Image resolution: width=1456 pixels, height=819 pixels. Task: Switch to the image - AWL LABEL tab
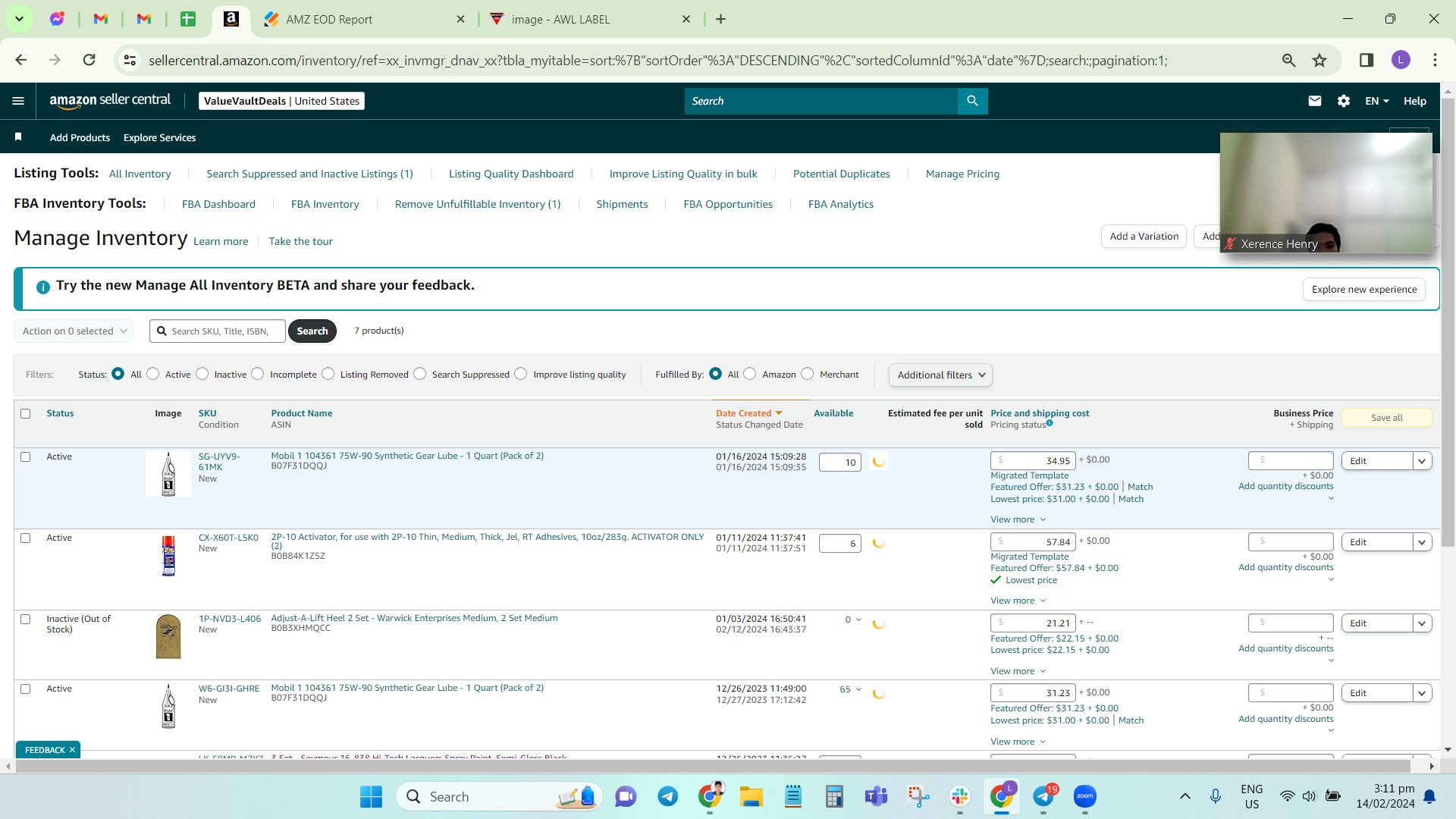pos(589,19)
